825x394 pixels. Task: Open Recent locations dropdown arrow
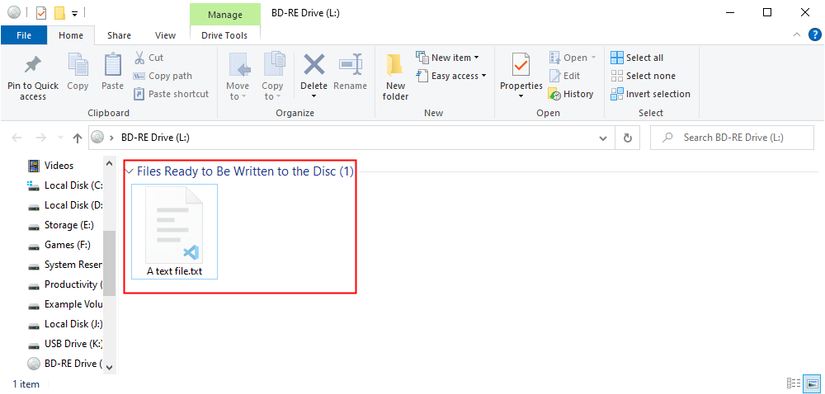point(61,138)
